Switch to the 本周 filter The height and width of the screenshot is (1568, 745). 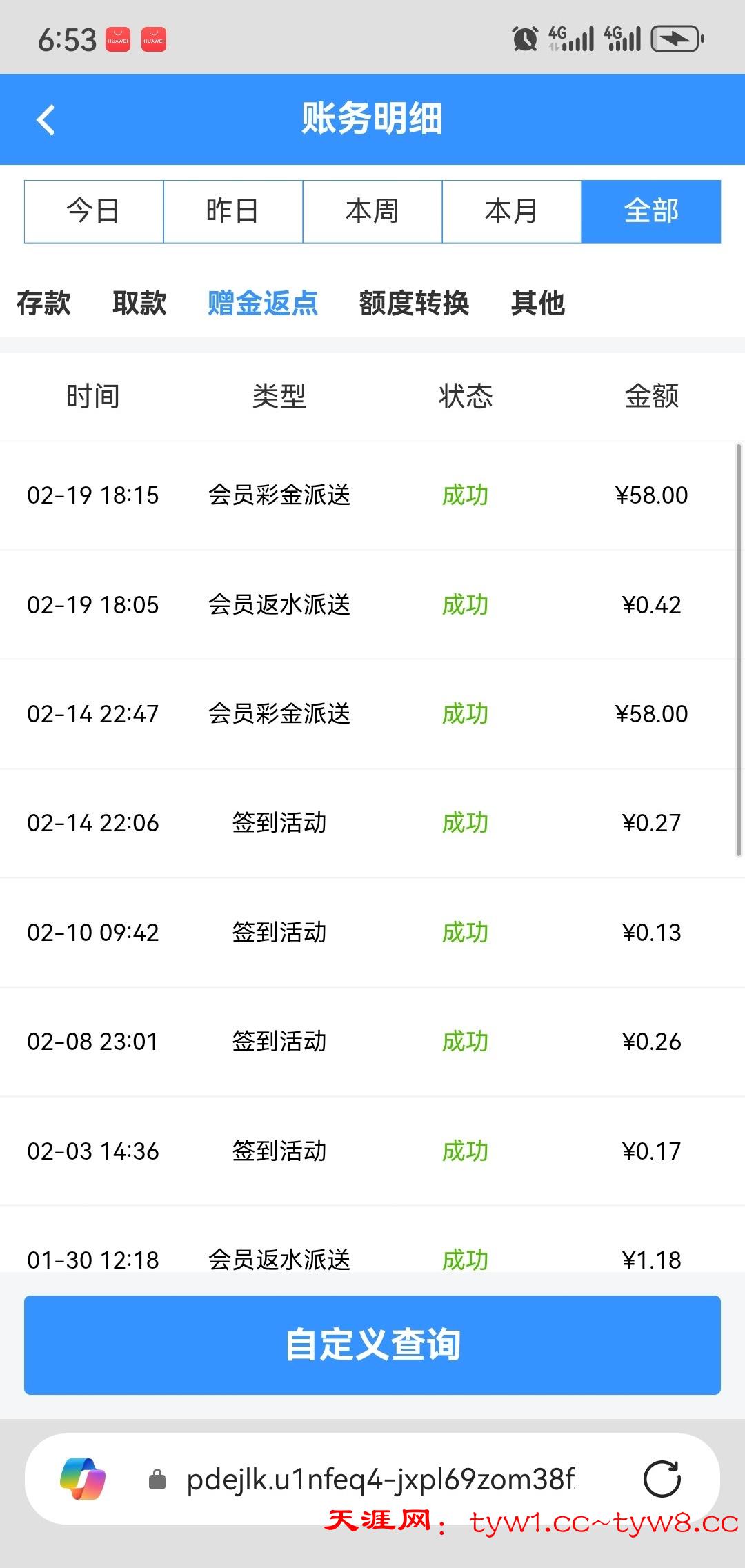tap(372, 211)
